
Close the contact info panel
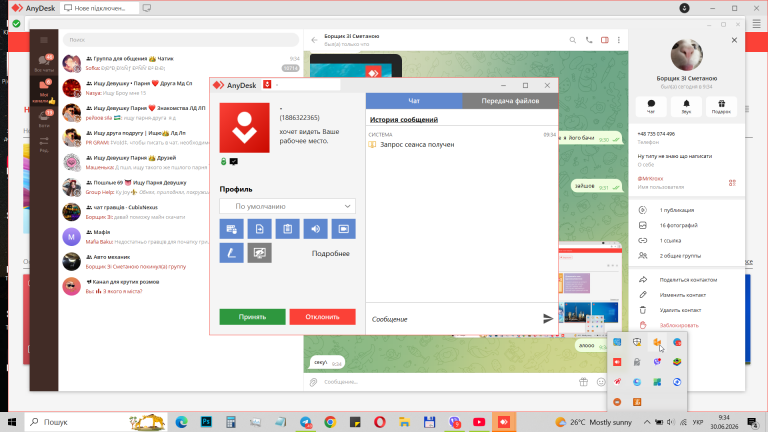[x=734, y=40]
